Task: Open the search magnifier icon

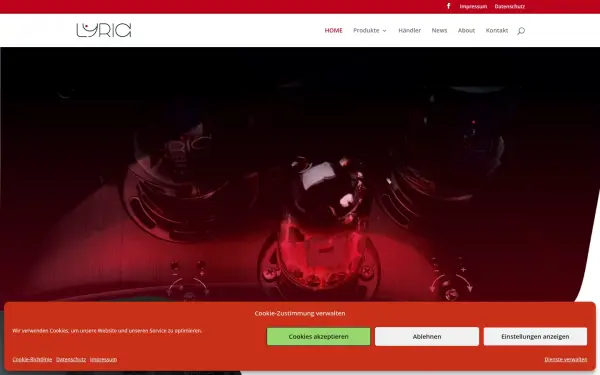Action: pos(521,31)
